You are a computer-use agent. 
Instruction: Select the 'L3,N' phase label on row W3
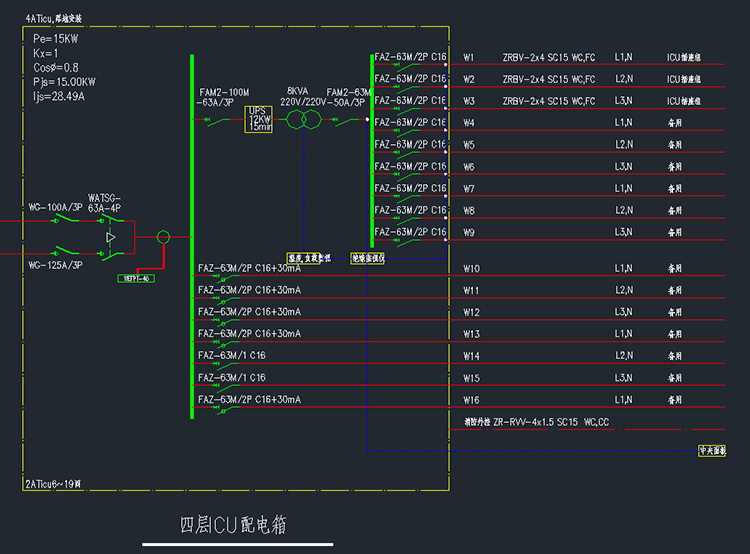tap(623, 101)
